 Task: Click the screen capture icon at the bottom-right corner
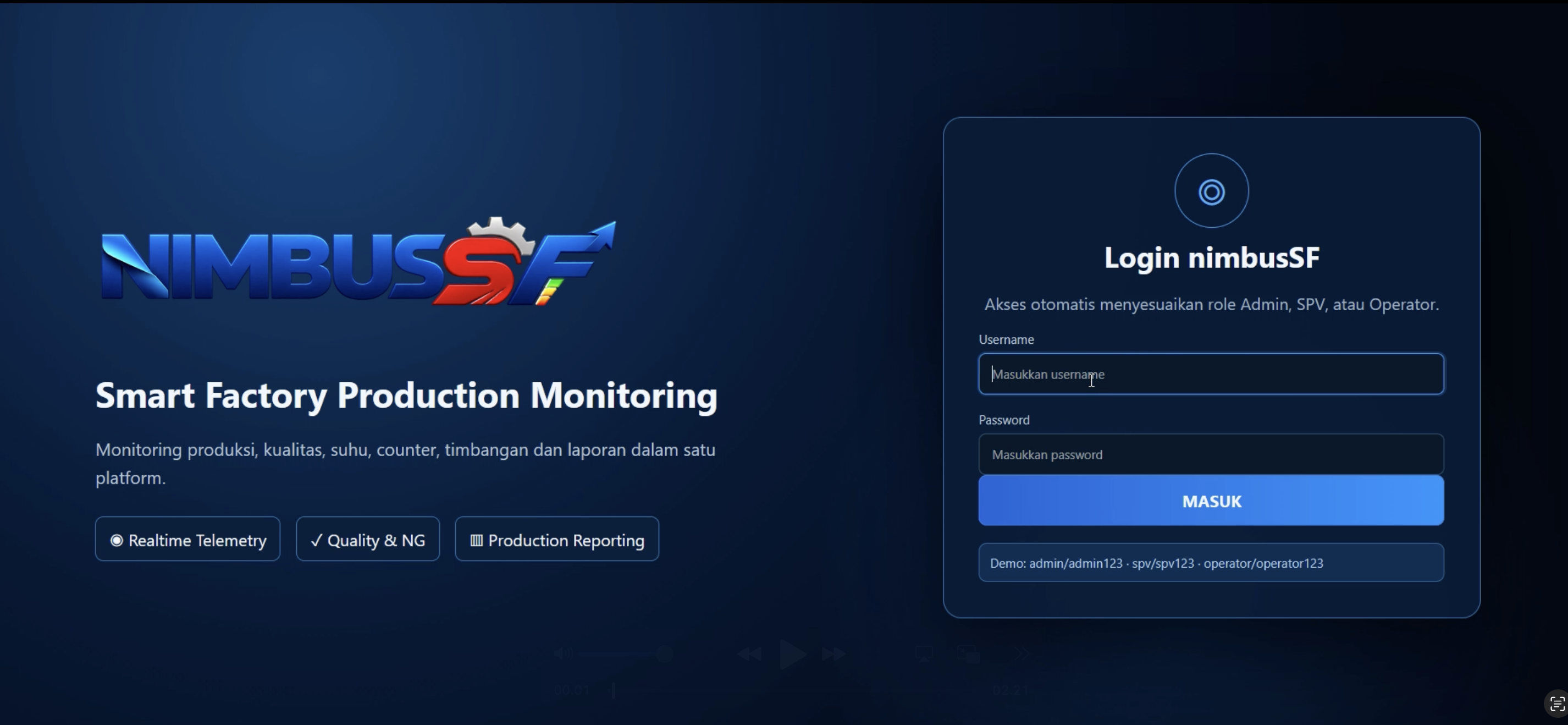[1557, 704]
